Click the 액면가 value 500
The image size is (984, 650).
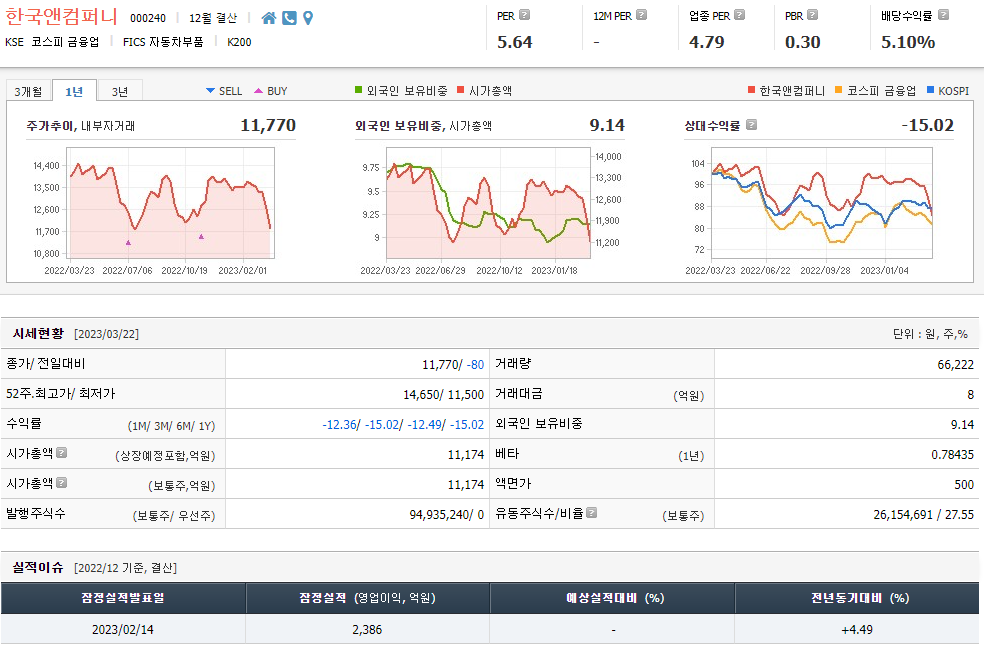(x=964, y=484)
